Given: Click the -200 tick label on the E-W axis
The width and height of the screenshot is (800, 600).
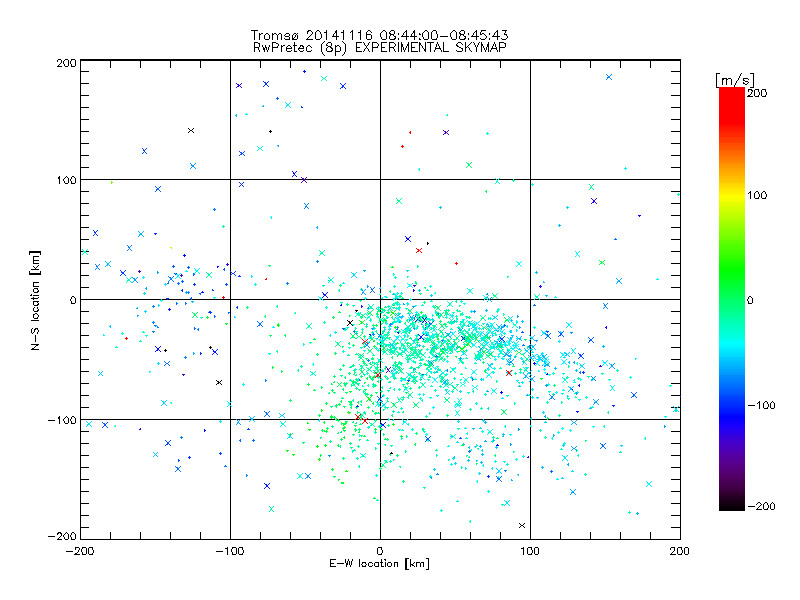Looking at the screenshot, I should click(x=80, y=551).
